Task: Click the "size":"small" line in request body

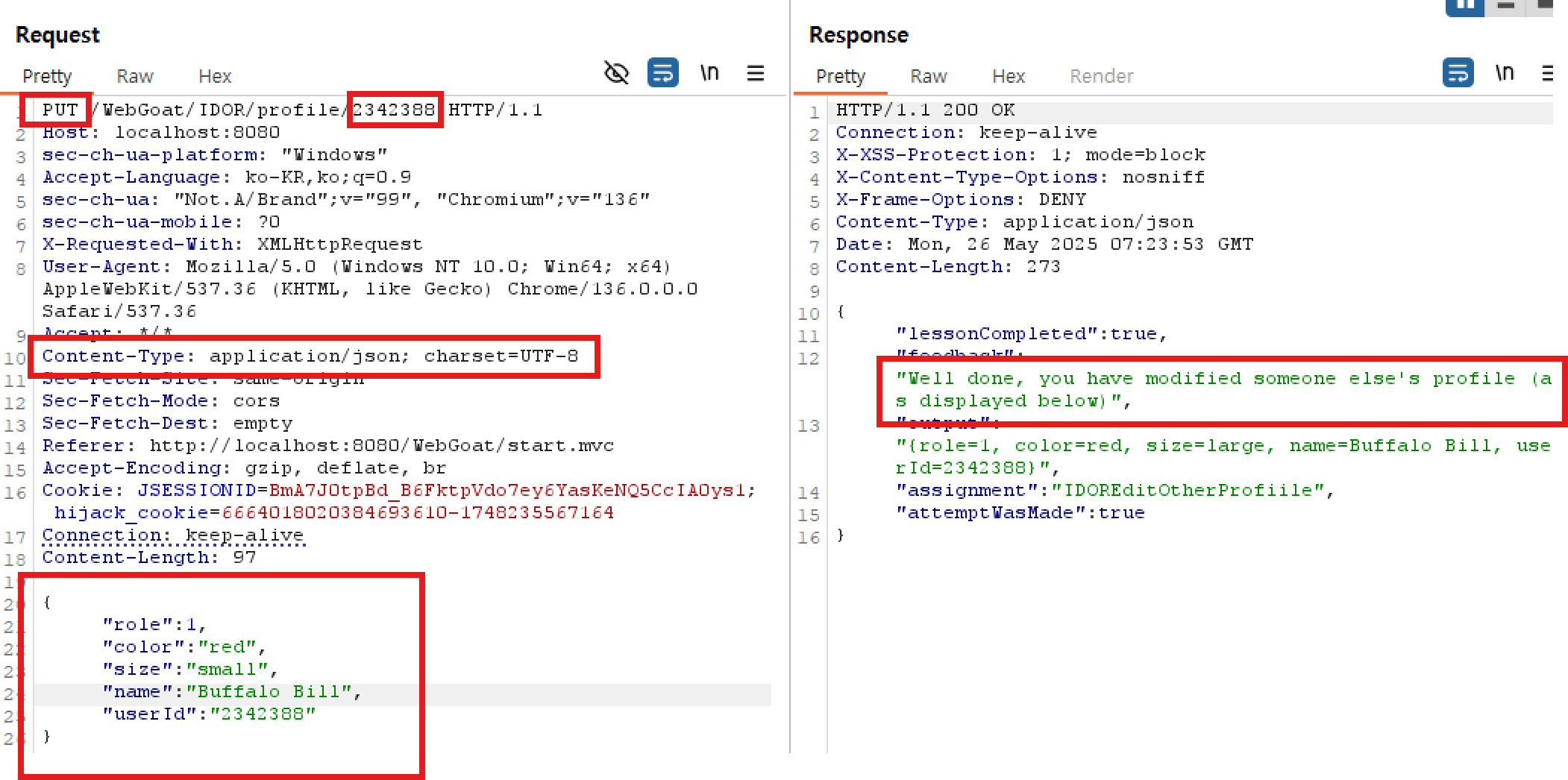Action: pos(190,669)
